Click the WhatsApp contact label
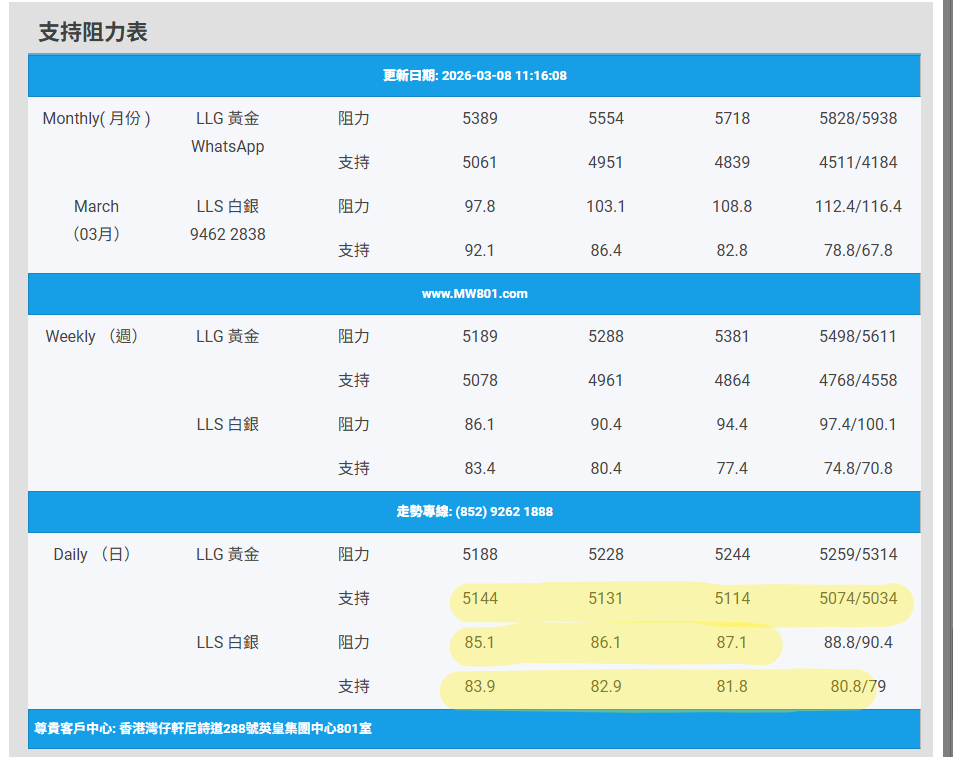This screenshot has width=953, height=757. pyautogui.click(x=227, y=147)
